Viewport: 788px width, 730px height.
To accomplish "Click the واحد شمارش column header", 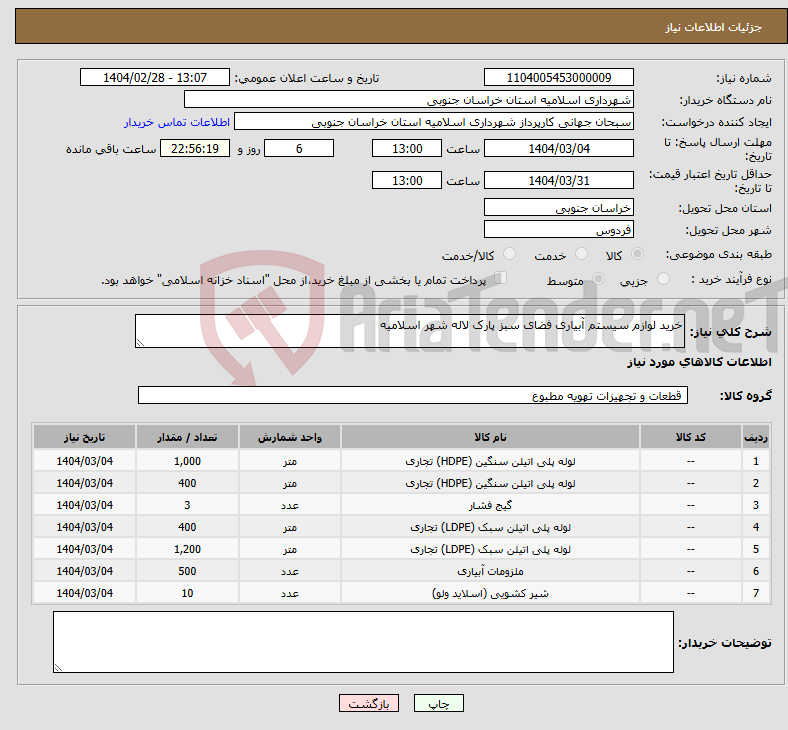I will (290, 437).
